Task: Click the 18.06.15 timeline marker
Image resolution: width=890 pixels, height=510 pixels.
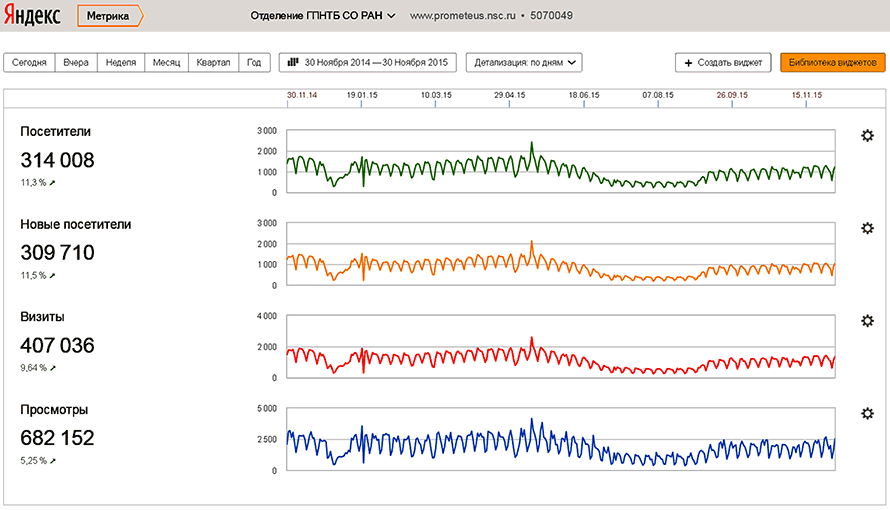Action: click(x=584, y=95)
